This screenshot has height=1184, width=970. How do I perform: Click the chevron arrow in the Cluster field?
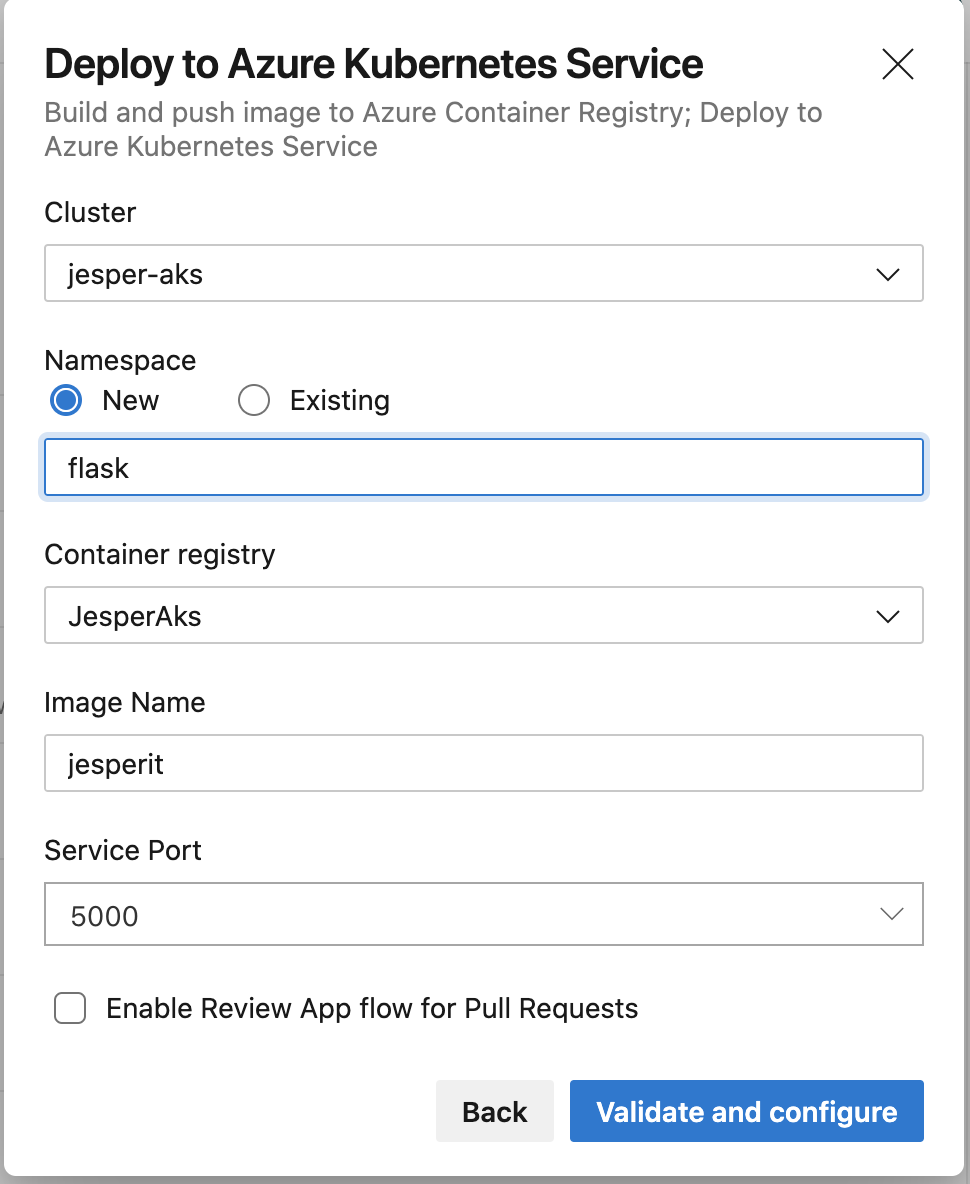887,274
